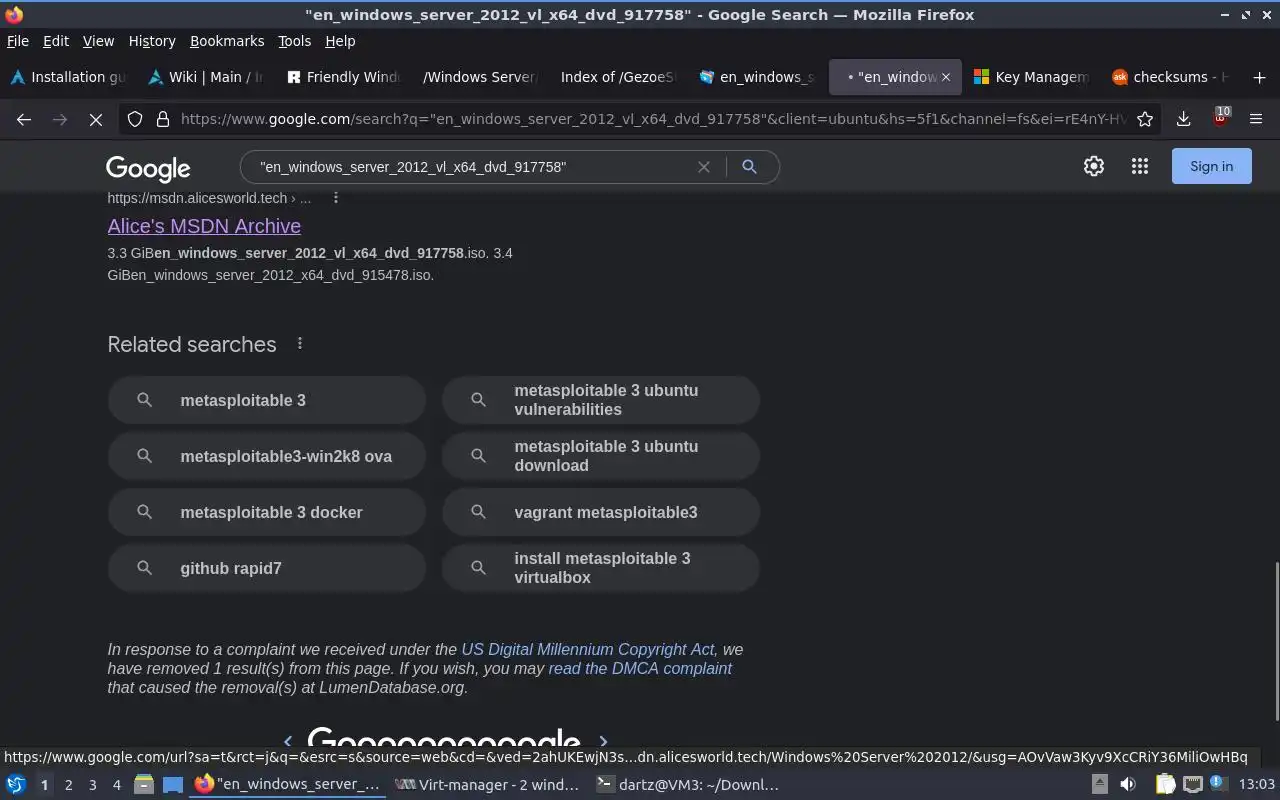This screenshot has height=800, width=1280.
Task: Clear the Google search box
Action: tap(704, 167)
